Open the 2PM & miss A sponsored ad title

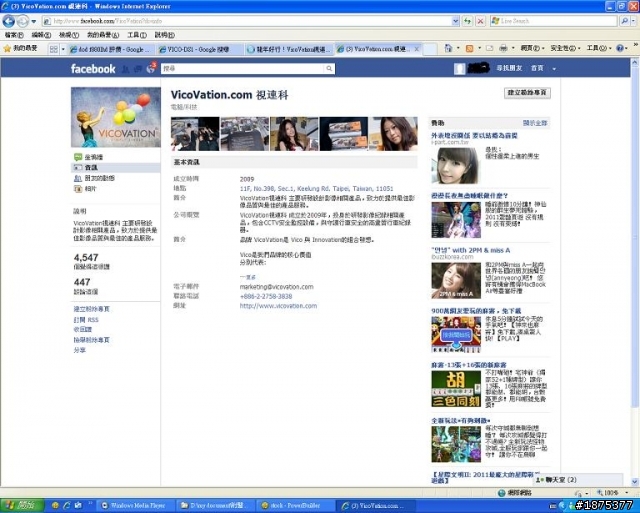(x=470, y=250)
